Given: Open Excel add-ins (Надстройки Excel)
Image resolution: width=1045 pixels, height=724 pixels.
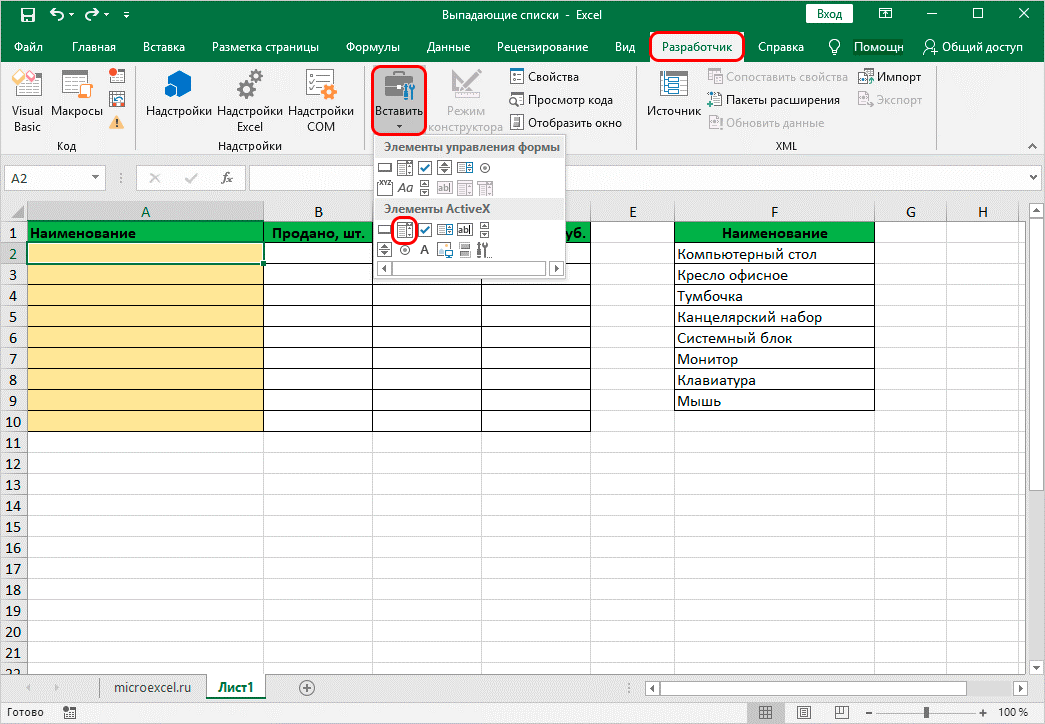Looking at the screenshot, I should coord(249,102).
